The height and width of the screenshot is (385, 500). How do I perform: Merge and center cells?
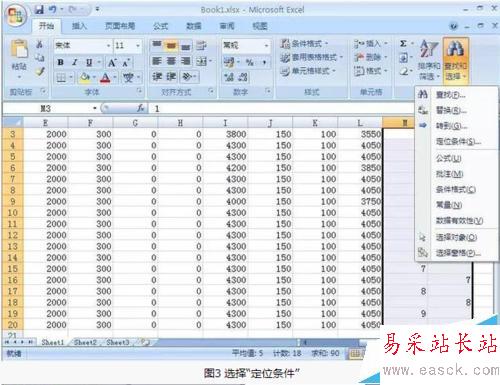(x=201, y=61)
